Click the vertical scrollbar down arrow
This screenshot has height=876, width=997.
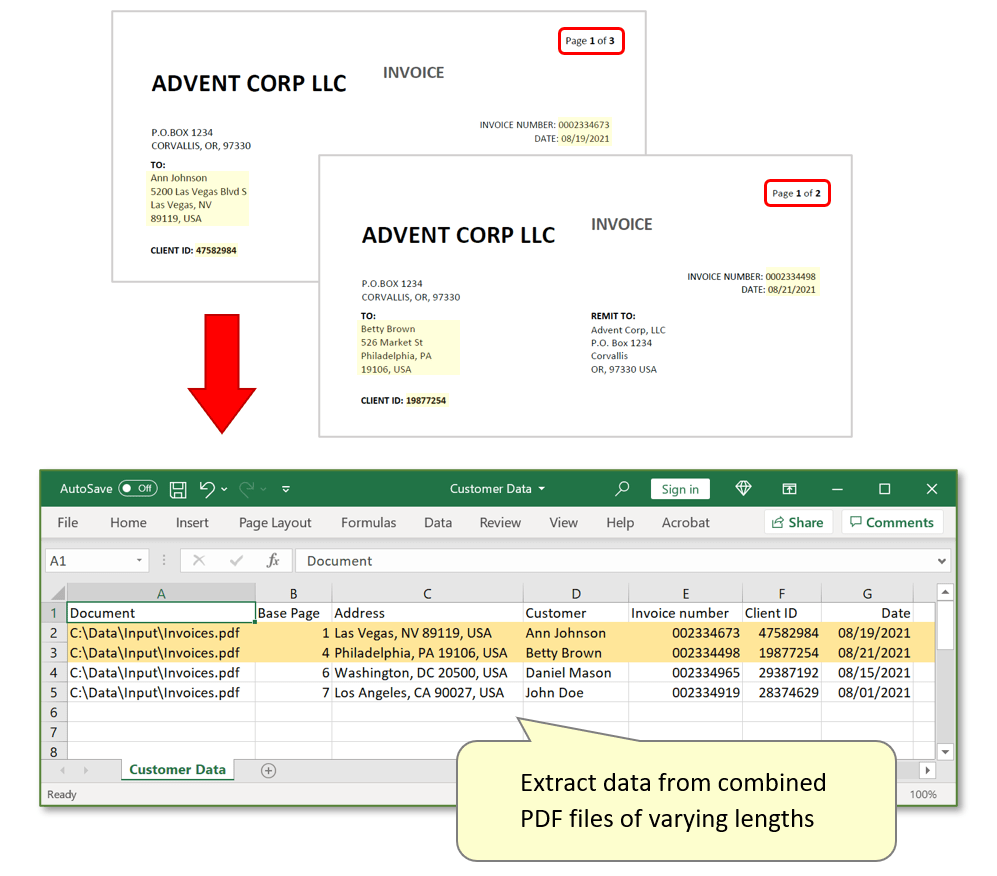[945, 751]
